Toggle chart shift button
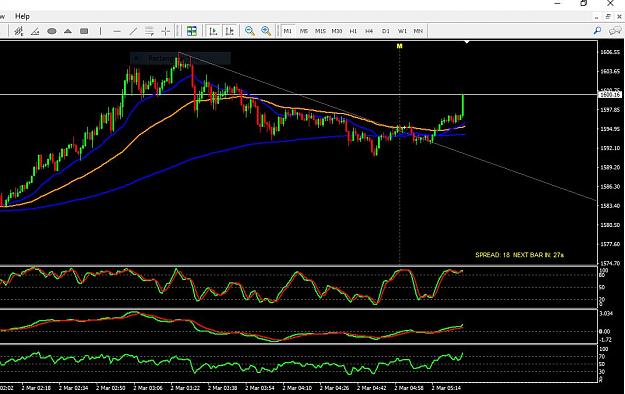This screenshot has width=625, height=394. 230,31
